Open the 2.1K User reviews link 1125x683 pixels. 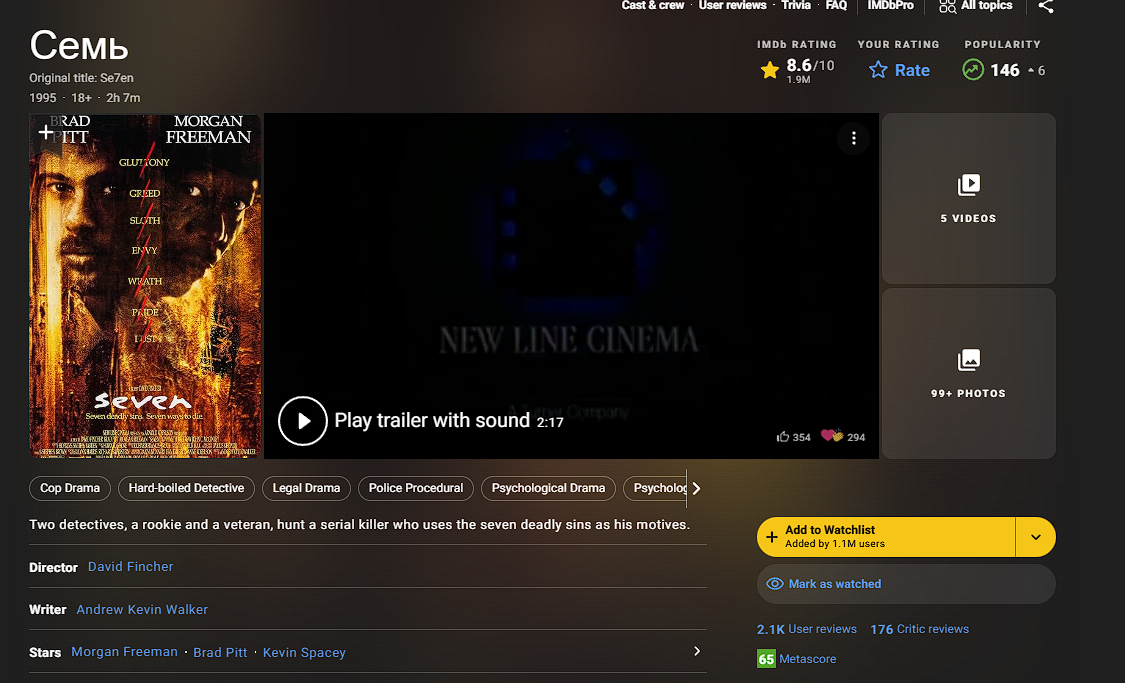click(806, 629)
